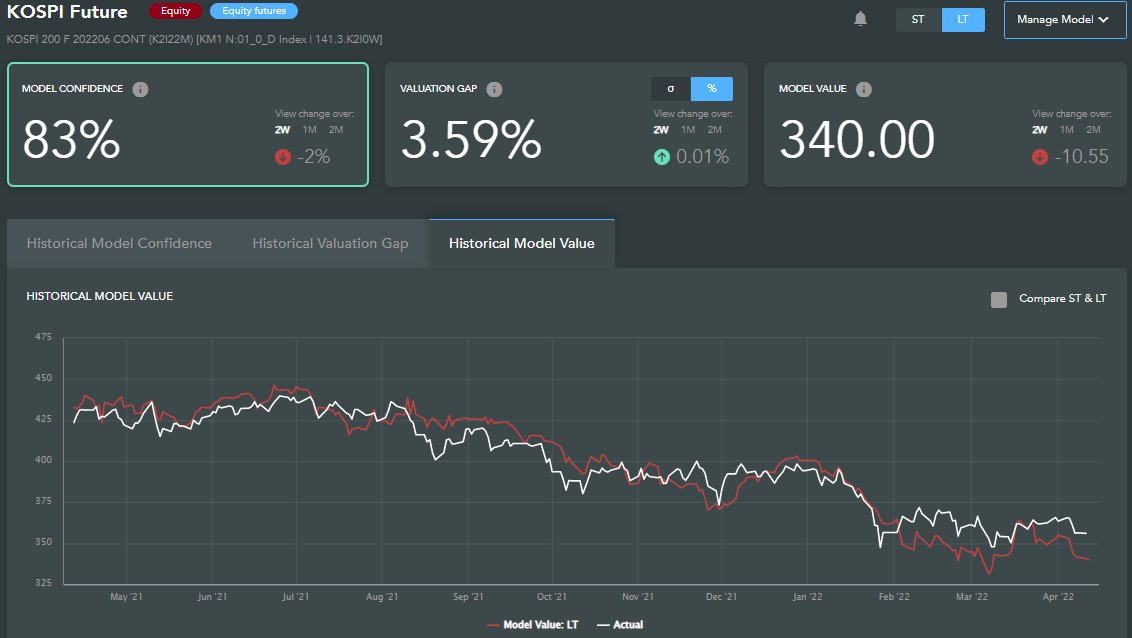Open the Manage Model dropdown
This screenshot has height=638, width=1132.
pyautogui.click(x=1065, y=19)
